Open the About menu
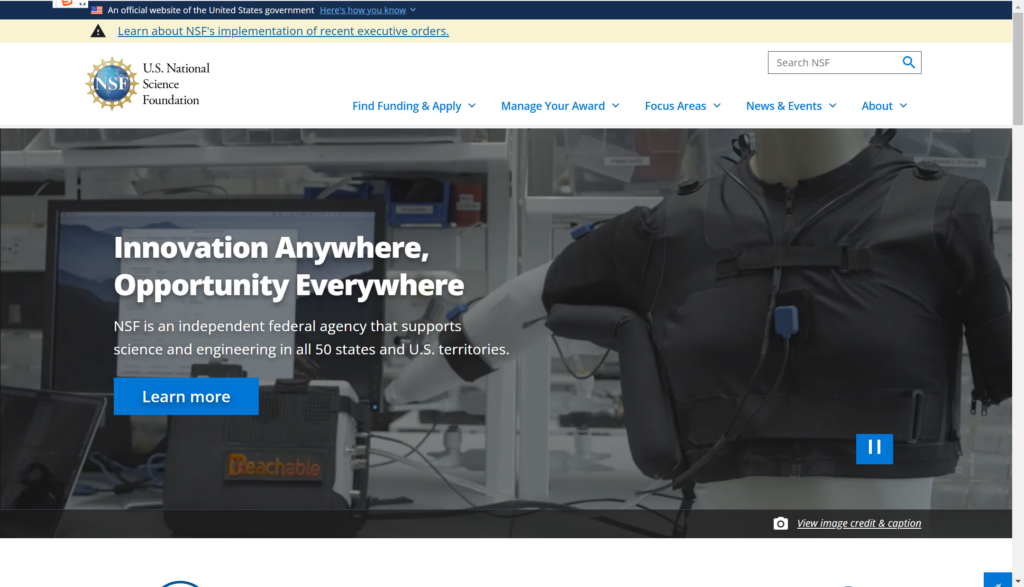1024x587 pixels. (x=884, y=106)
